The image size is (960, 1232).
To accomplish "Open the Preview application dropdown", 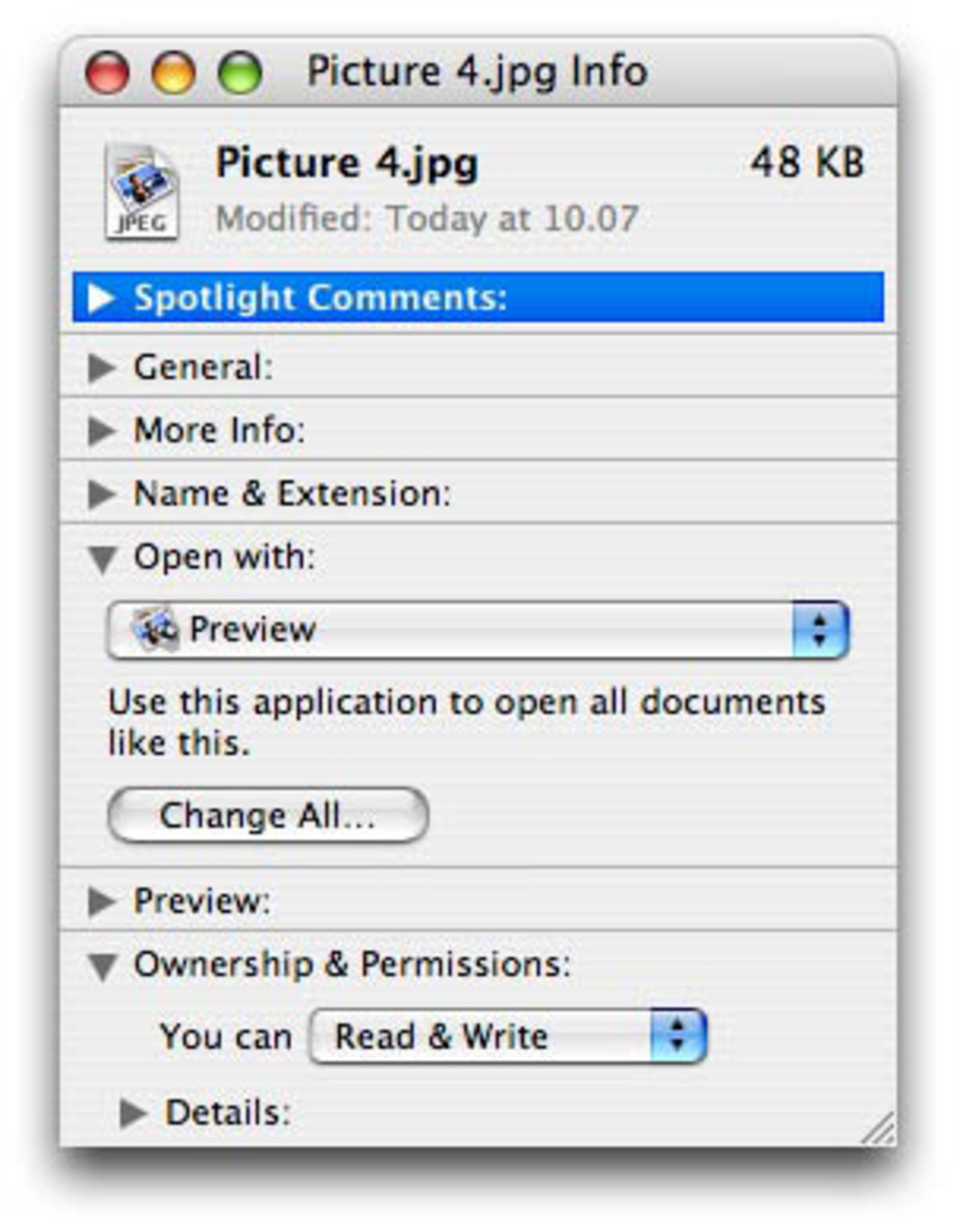I will coord(450,630).
